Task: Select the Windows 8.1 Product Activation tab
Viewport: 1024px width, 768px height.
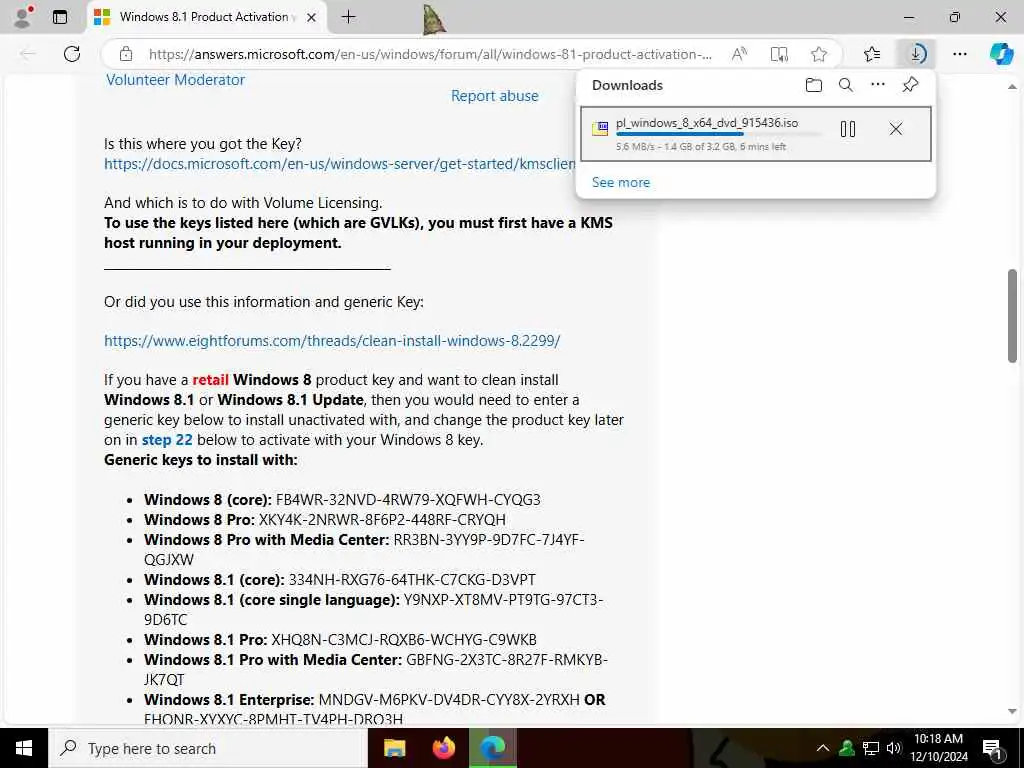Action: click(206, 17)
